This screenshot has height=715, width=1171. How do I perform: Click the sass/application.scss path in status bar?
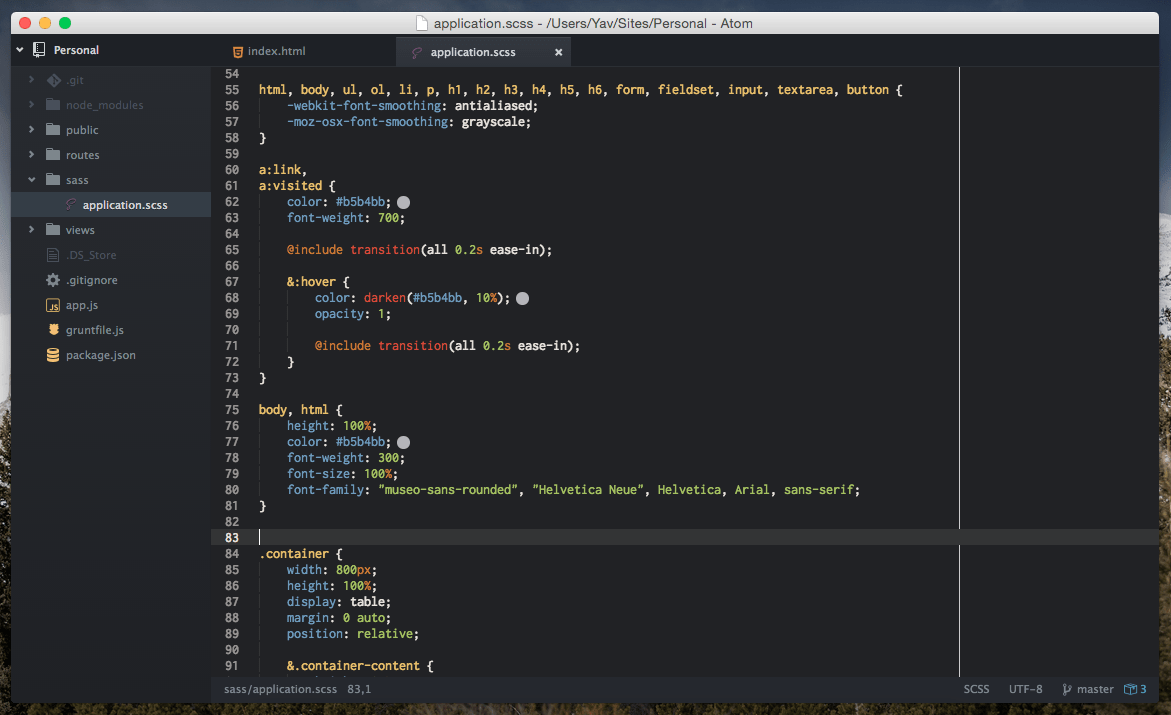(280, 689)
